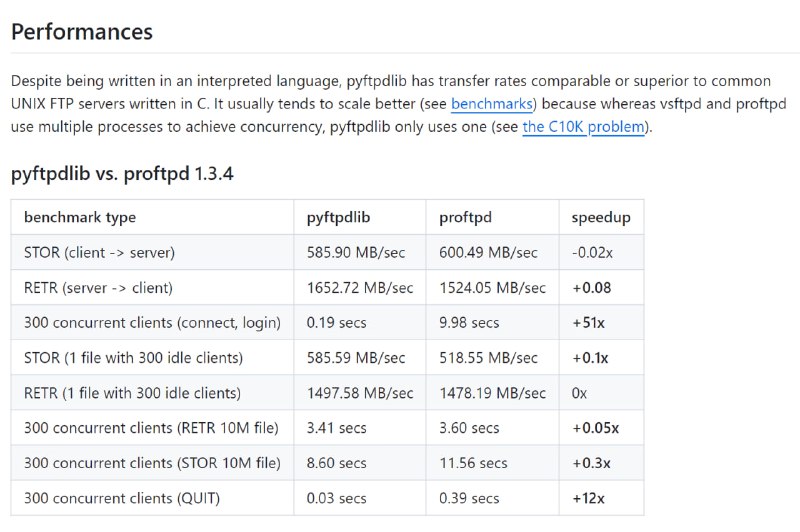Click the pyftpdlib vs. proftpd 1.3.4 heading

tap(122, 173)
